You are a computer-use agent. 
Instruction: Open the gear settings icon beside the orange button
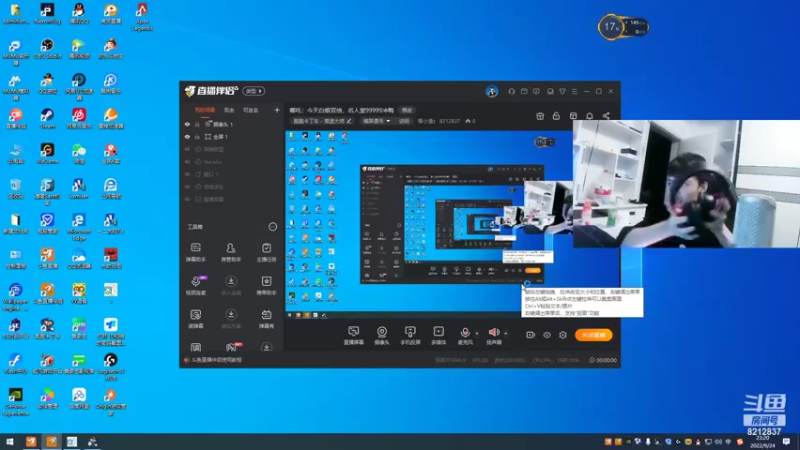[x=563, y=335]
